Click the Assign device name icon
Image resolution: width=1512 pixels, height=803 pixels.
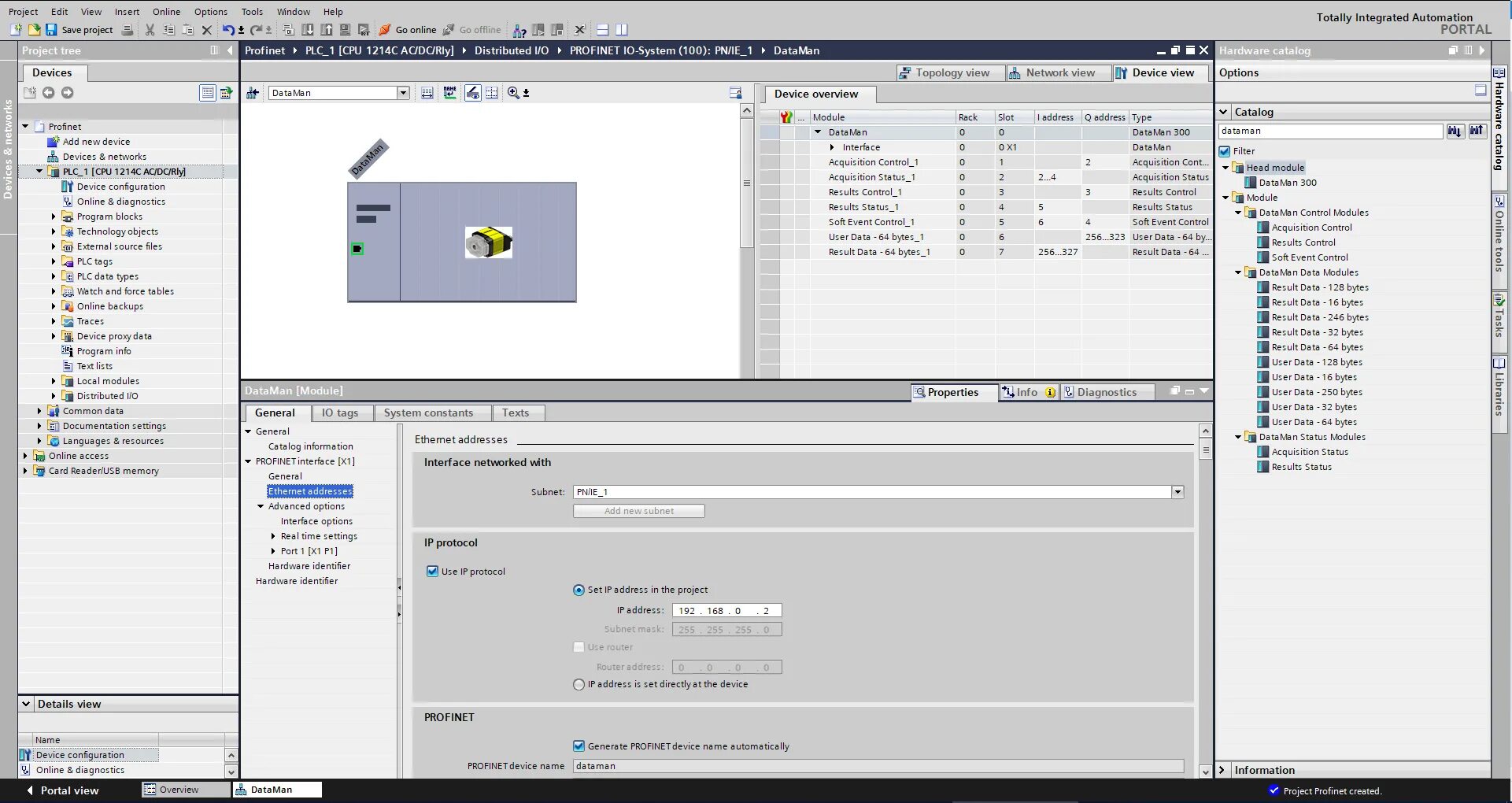point(449,93)
